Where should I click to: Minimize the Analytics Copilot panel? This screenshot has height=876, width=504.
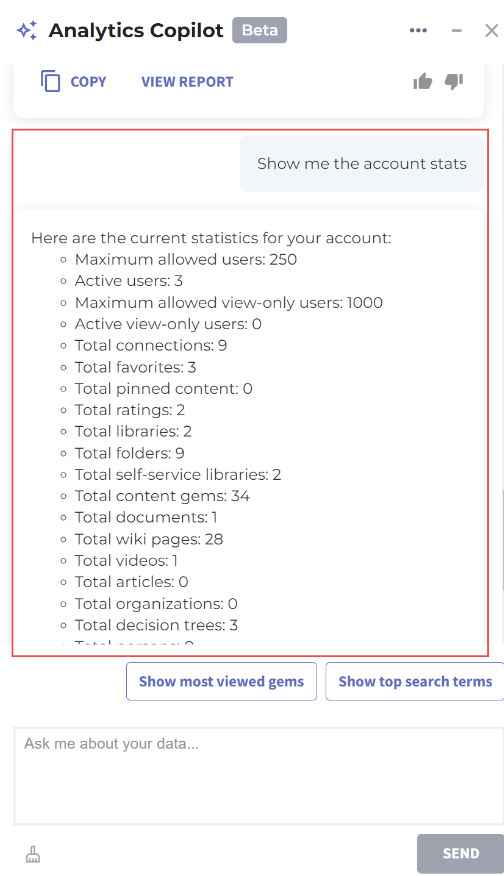click(457, 30)
